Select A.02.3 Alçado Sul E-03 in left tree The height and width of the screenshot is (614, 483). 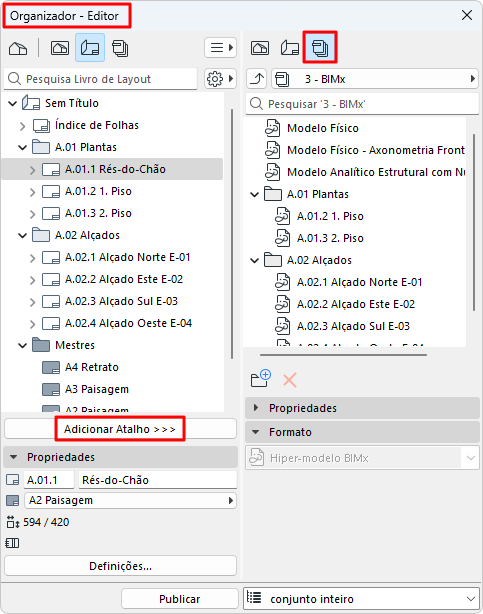point(121,301)
